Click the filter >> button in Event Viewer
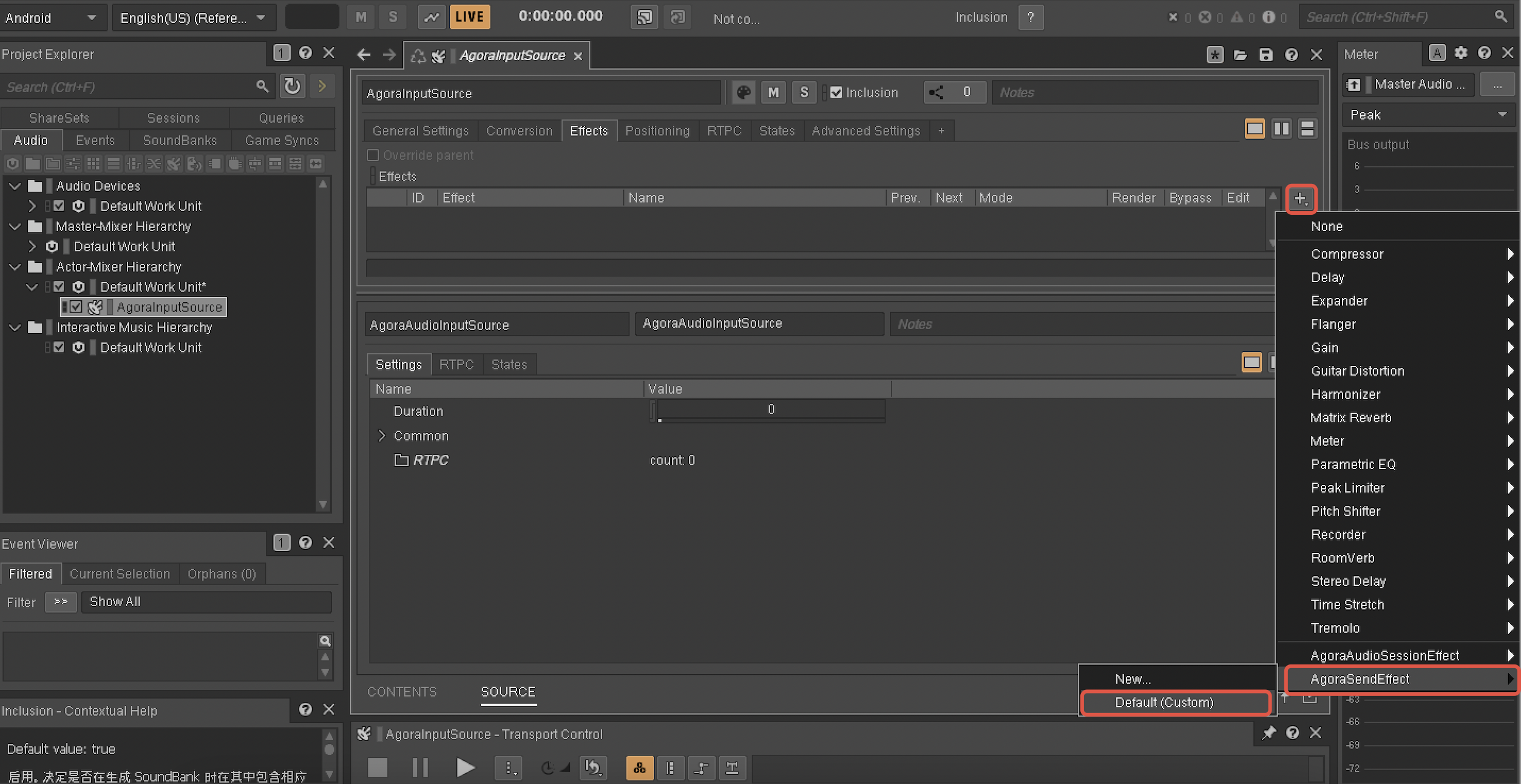The height and width of the screenshot is (784, 1521). (x=61, y=602)
